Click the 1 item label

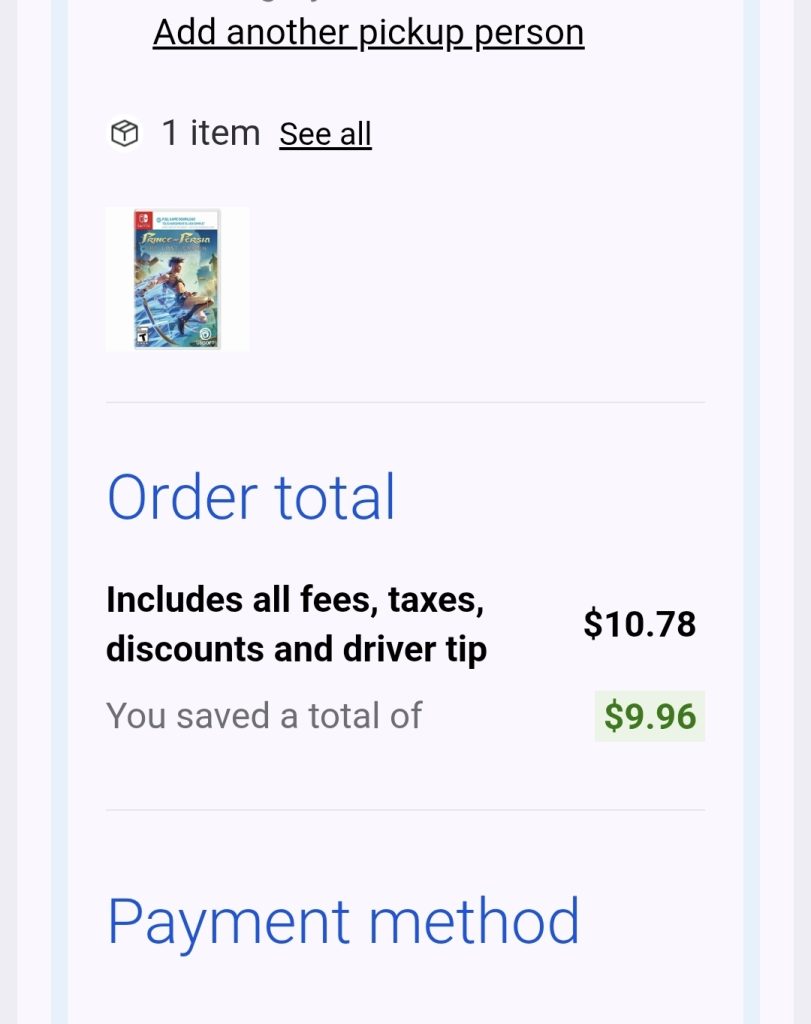click(210, 133)
